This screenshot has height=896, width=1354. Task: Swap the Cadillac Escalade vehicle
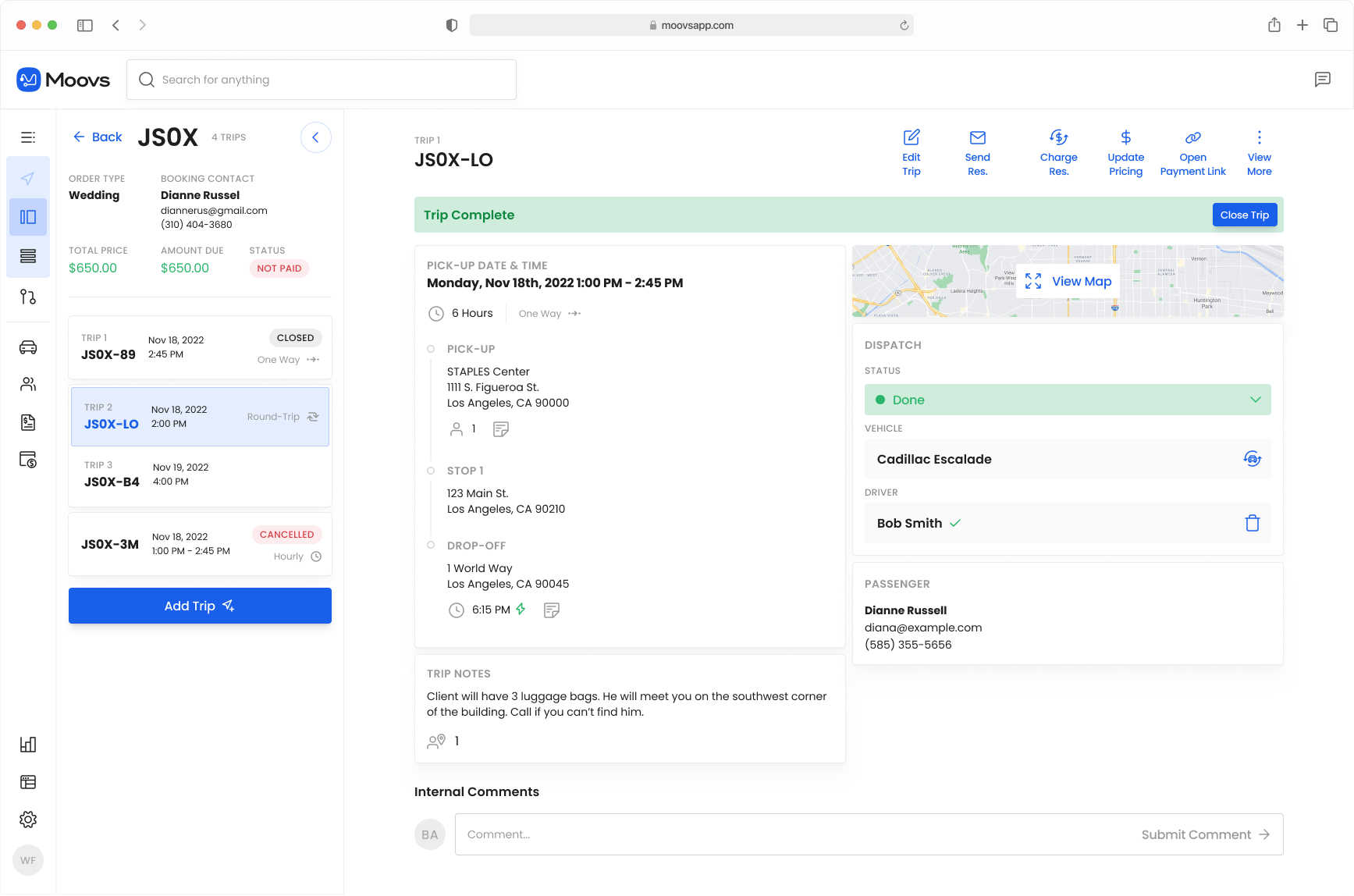1253,459
